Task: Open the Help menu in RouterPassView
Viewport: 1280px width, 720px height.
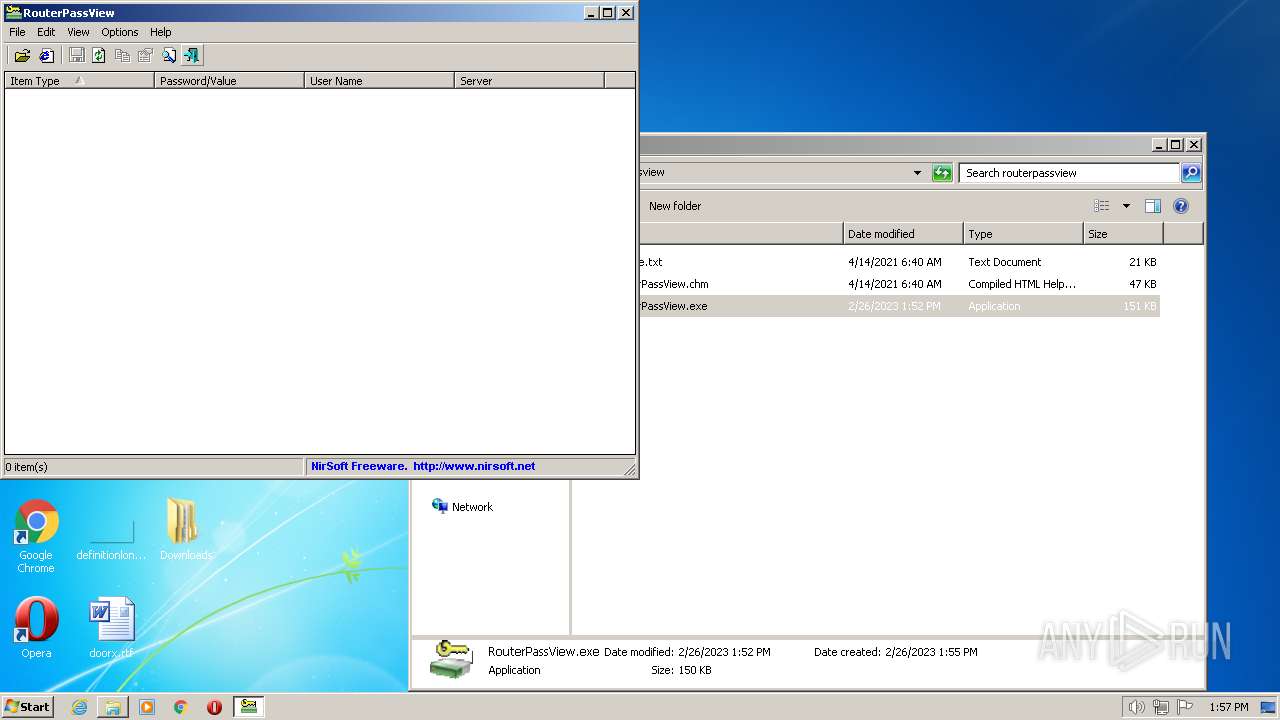Action: (161, 32)
